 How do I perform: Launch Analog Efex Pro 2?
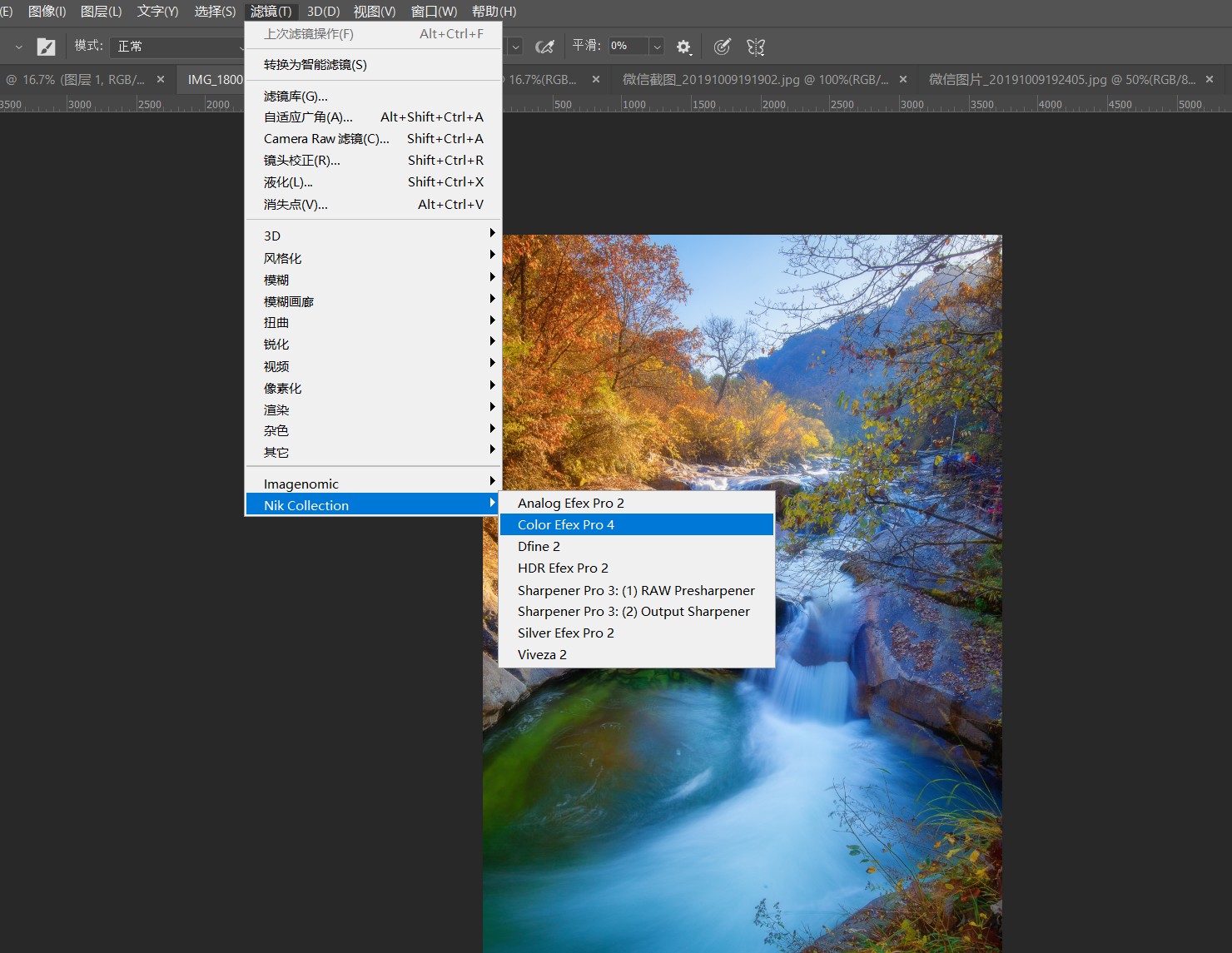click(637, 504)
